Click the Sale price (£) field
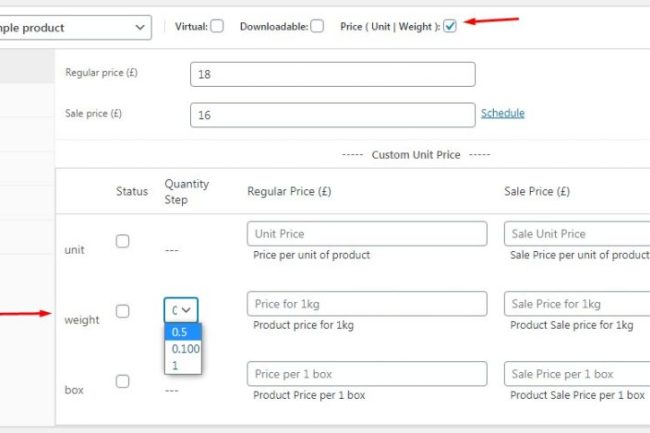Viewport: 650px width, 433px height. (332, 115)
